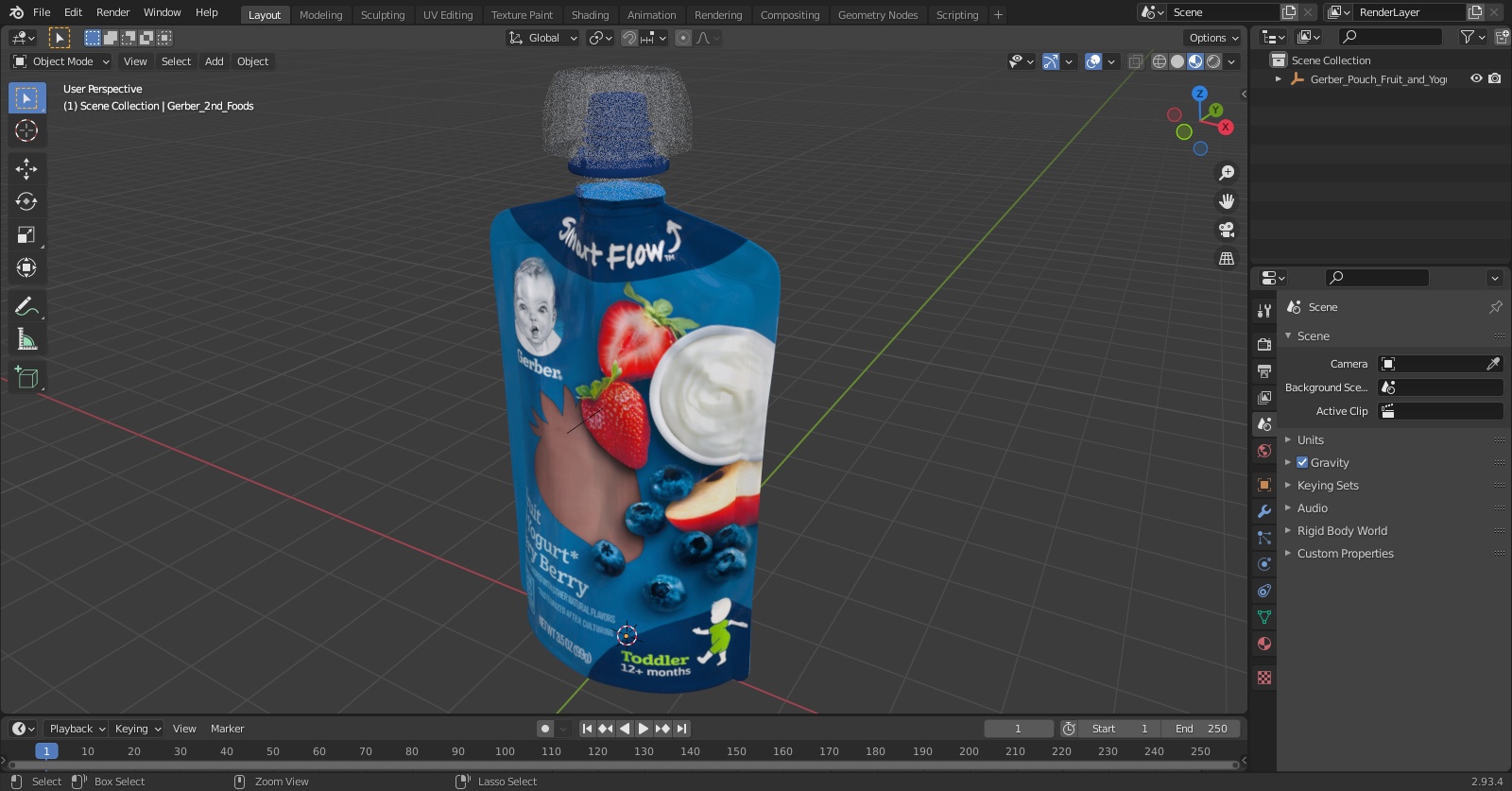
Task: Play the animation forward
Action: point(644,729)
